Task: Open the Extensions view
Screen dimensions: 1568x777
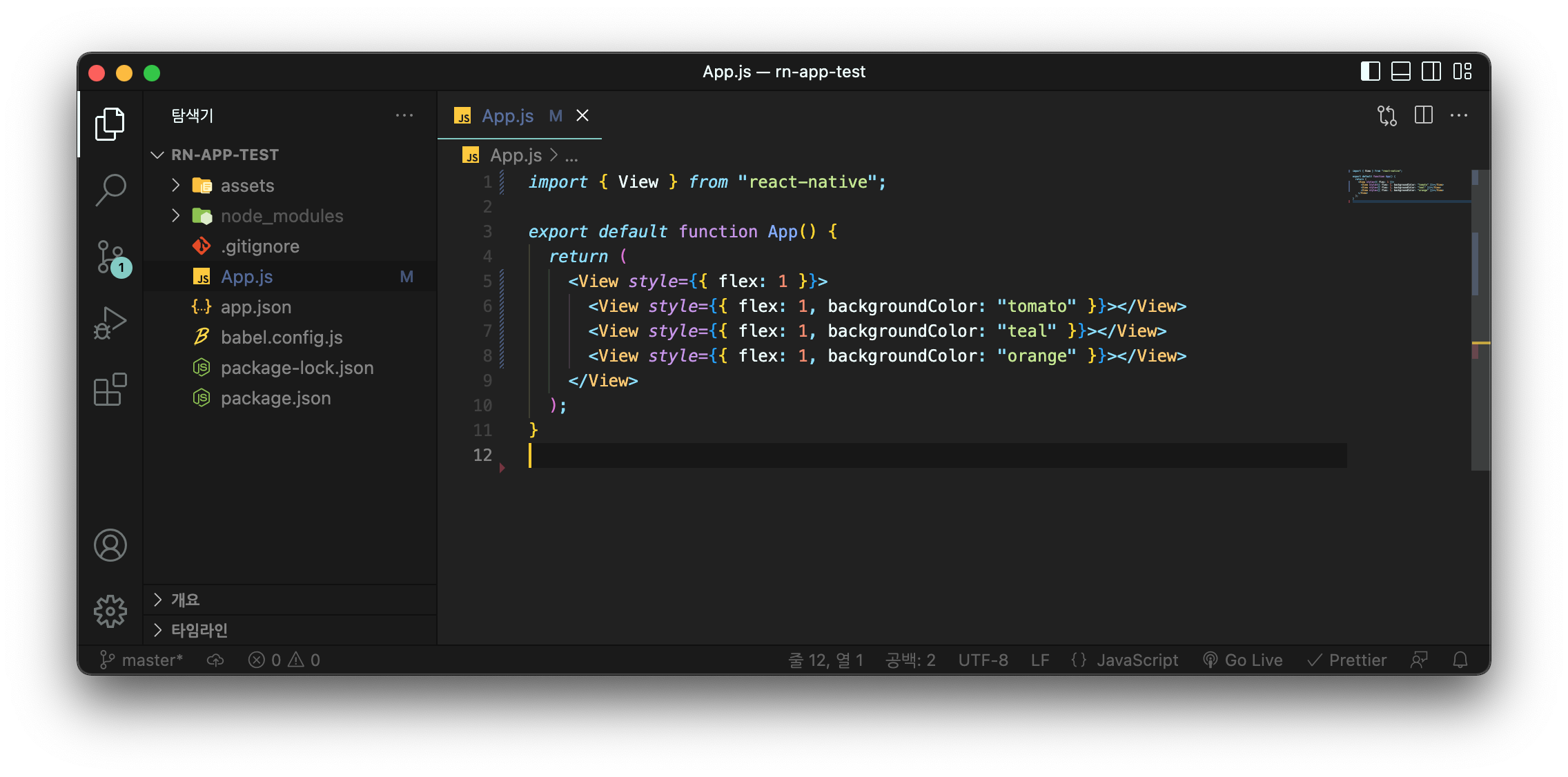Action: point(110,390)
